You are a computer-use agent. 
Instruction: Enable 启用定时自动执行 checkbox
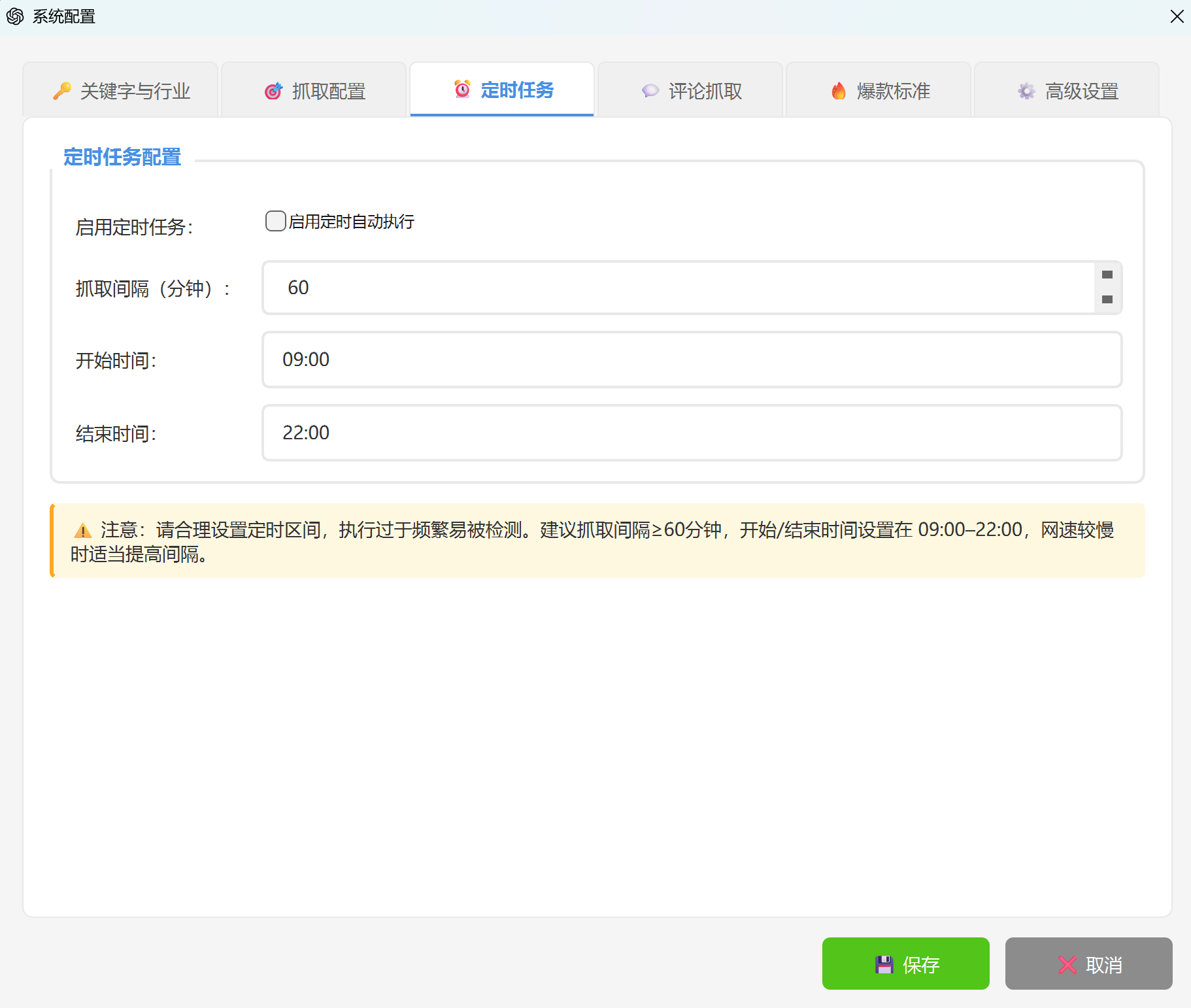click(x=275, y=221)
